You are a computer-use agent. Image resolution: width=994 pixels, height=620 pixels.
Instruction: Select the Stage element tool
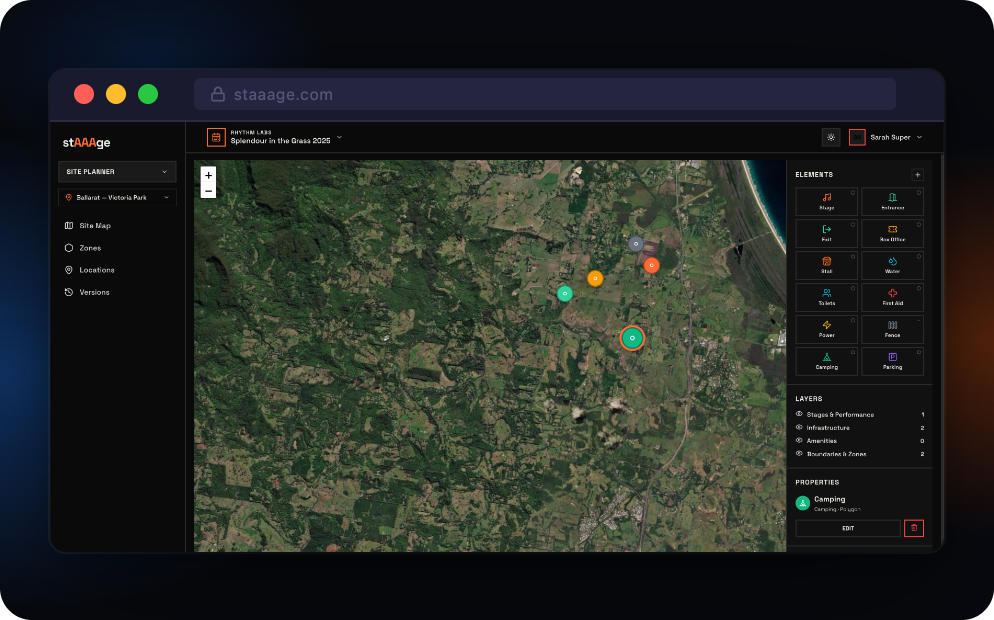point(827,202)
